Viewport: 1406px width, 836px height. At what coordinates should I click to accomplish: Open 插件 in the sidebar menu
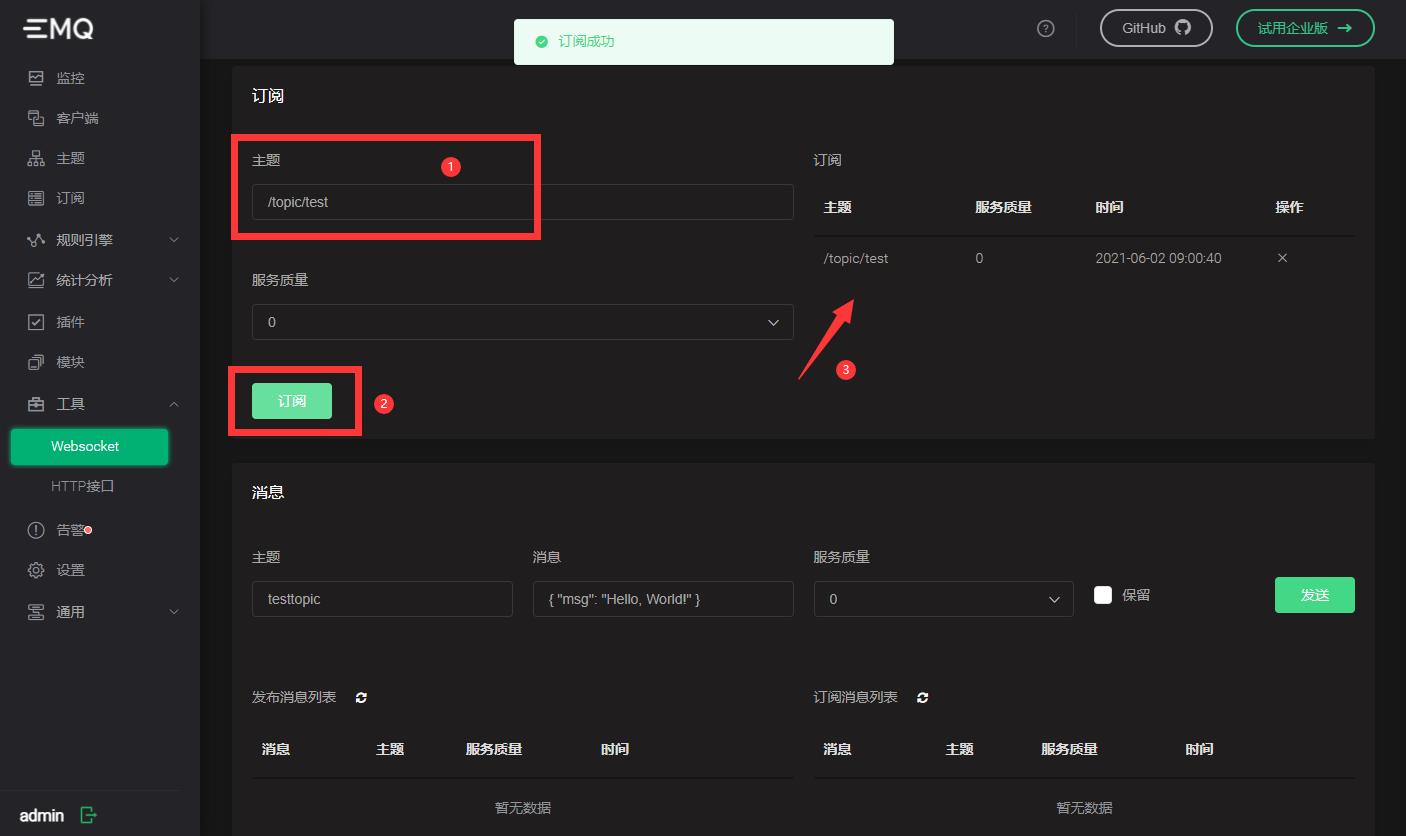point(70,322)
